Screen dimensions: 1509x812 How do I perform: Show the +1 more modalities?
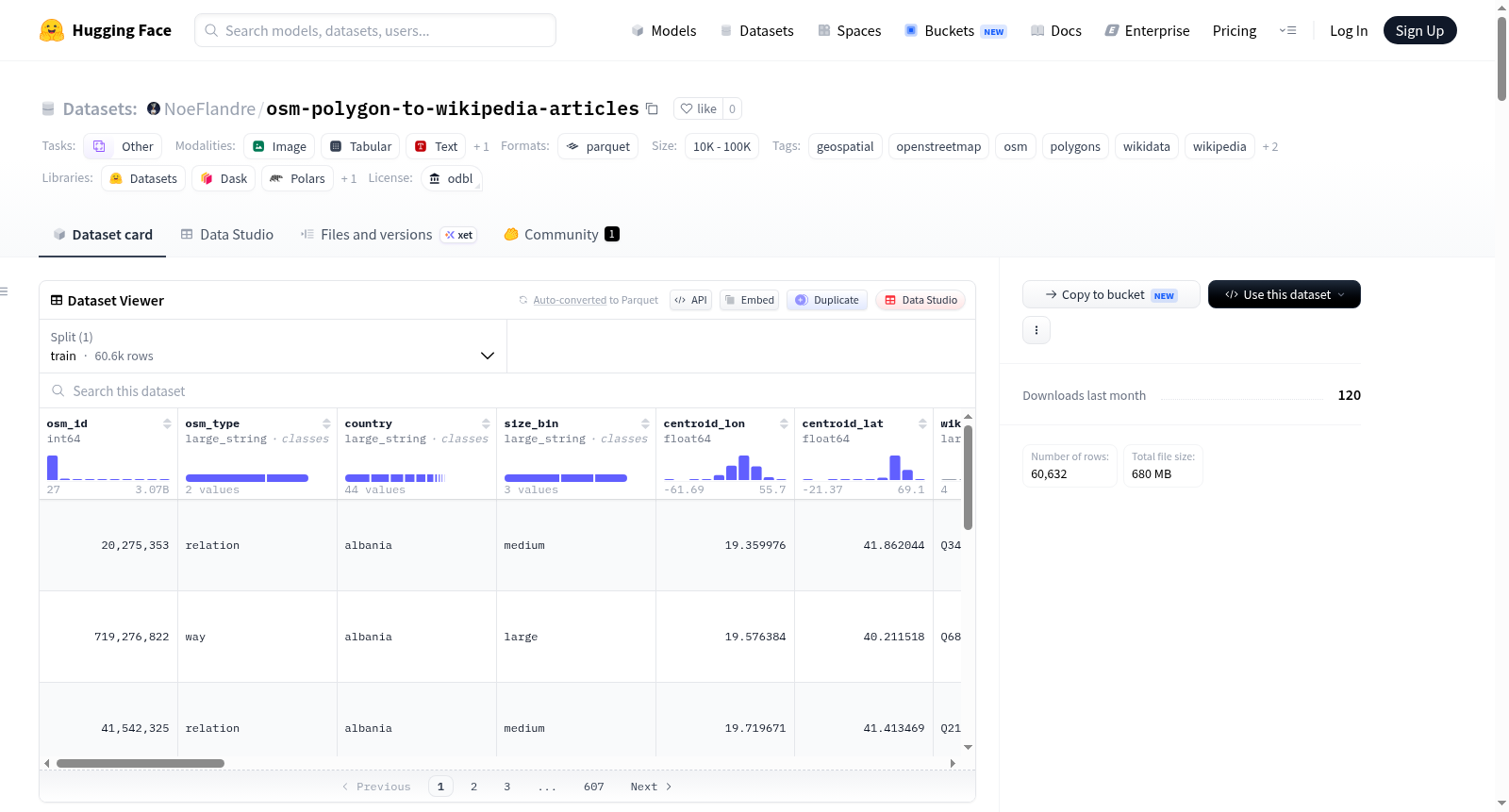click(x=481, y=146)
